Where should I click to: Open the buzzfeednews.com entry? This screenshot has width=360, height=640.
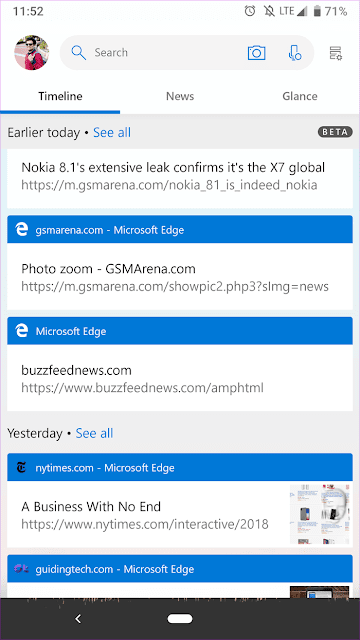76,370
